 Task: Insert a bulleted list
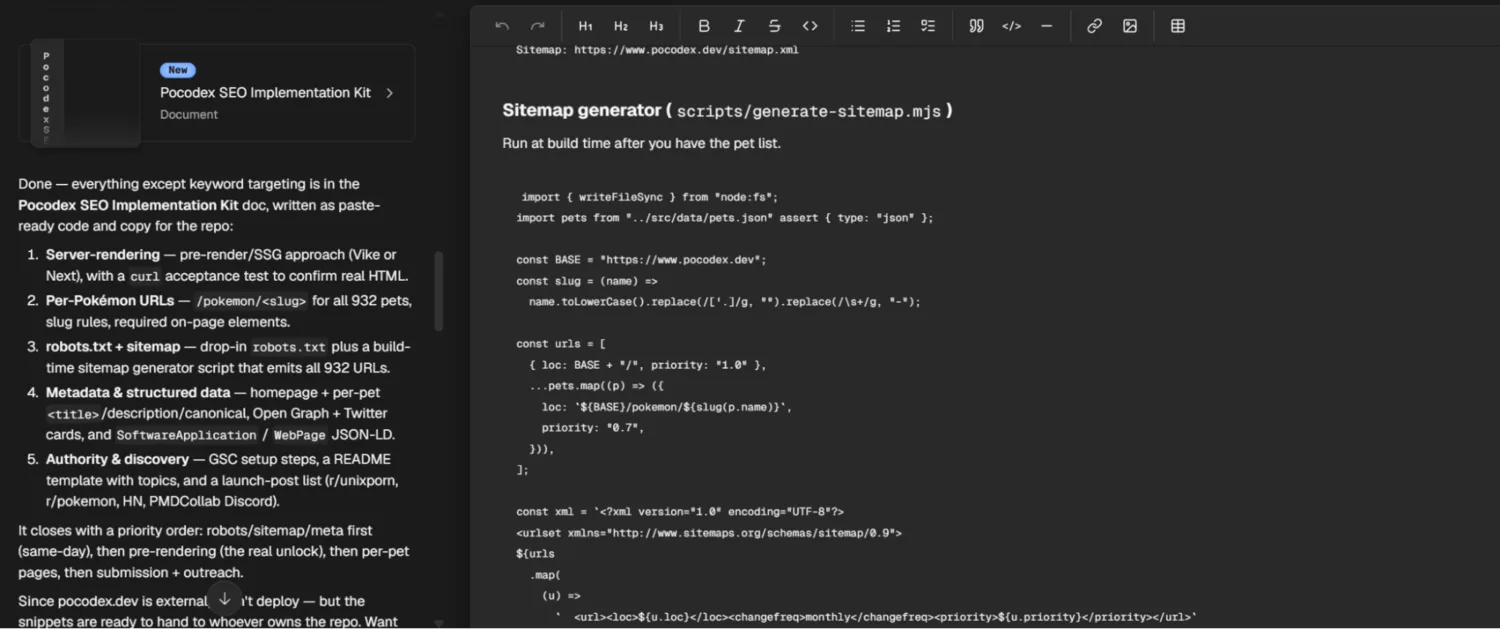pyautogui.click(x=858, y=26)
